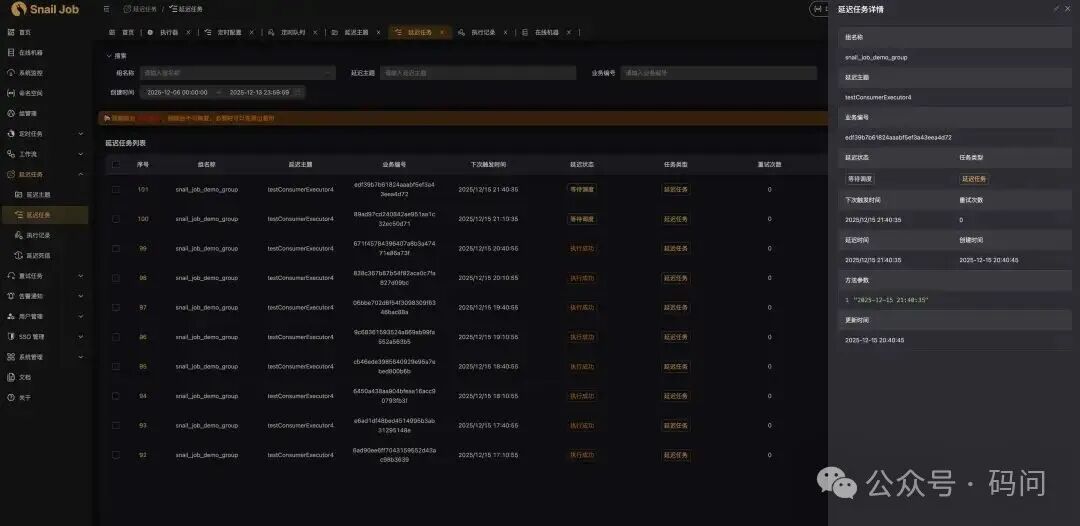Click the 重试任务 sidebar icon
The width and height of the screenshot is (1080, 526).
[x=10, y=276]
